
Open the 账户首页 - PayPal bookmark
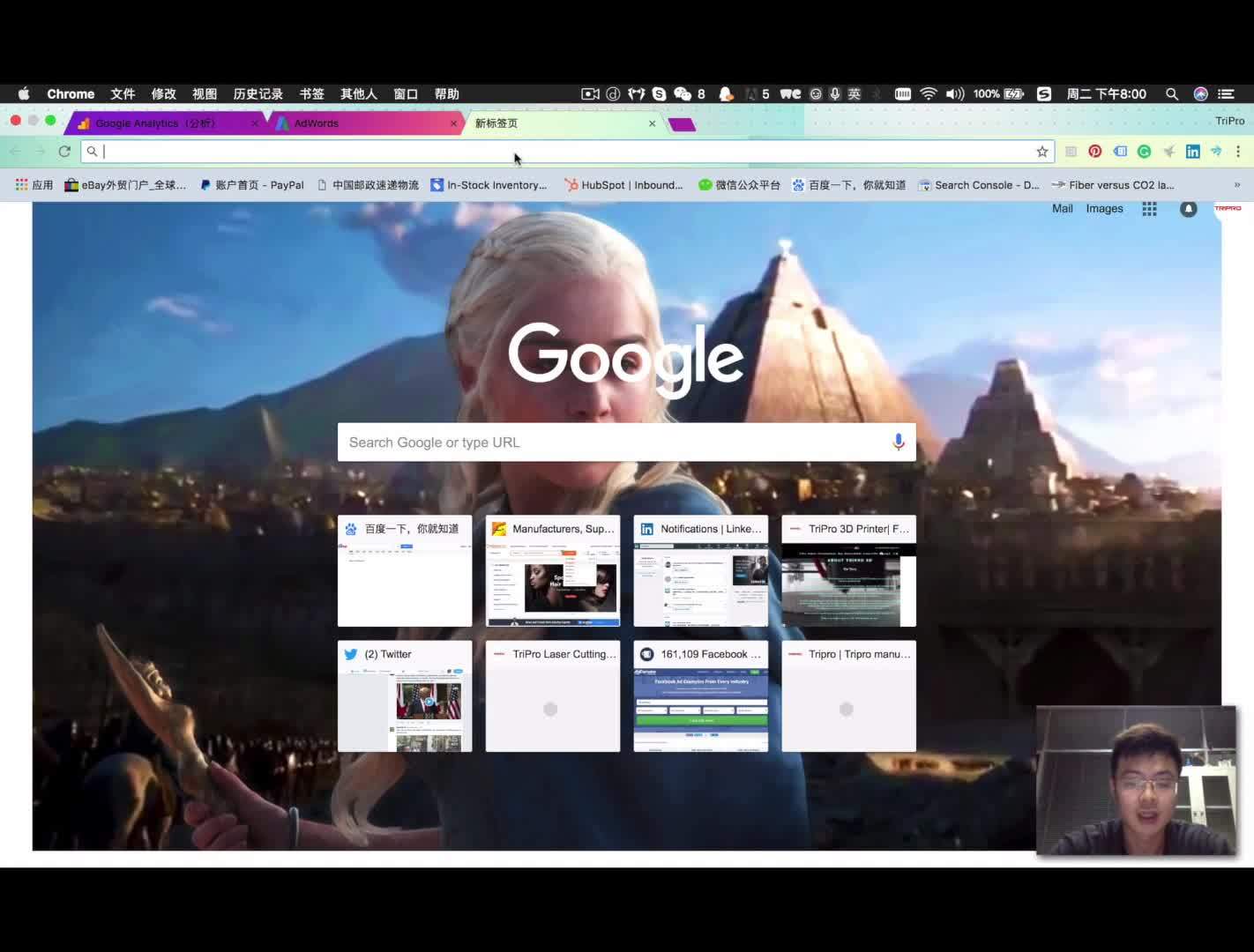pyautogui.click(x=251, y=185)
